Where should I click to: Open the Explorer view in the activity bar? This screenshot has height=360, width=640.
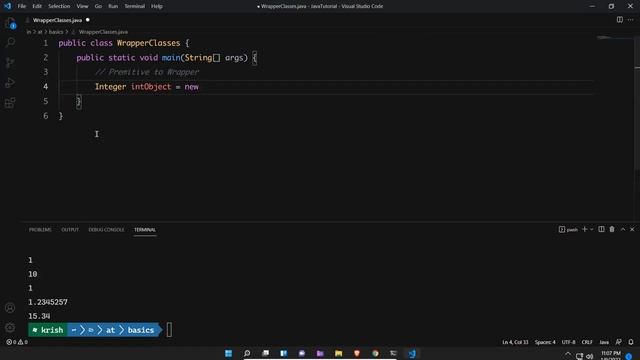coord(10,23)
